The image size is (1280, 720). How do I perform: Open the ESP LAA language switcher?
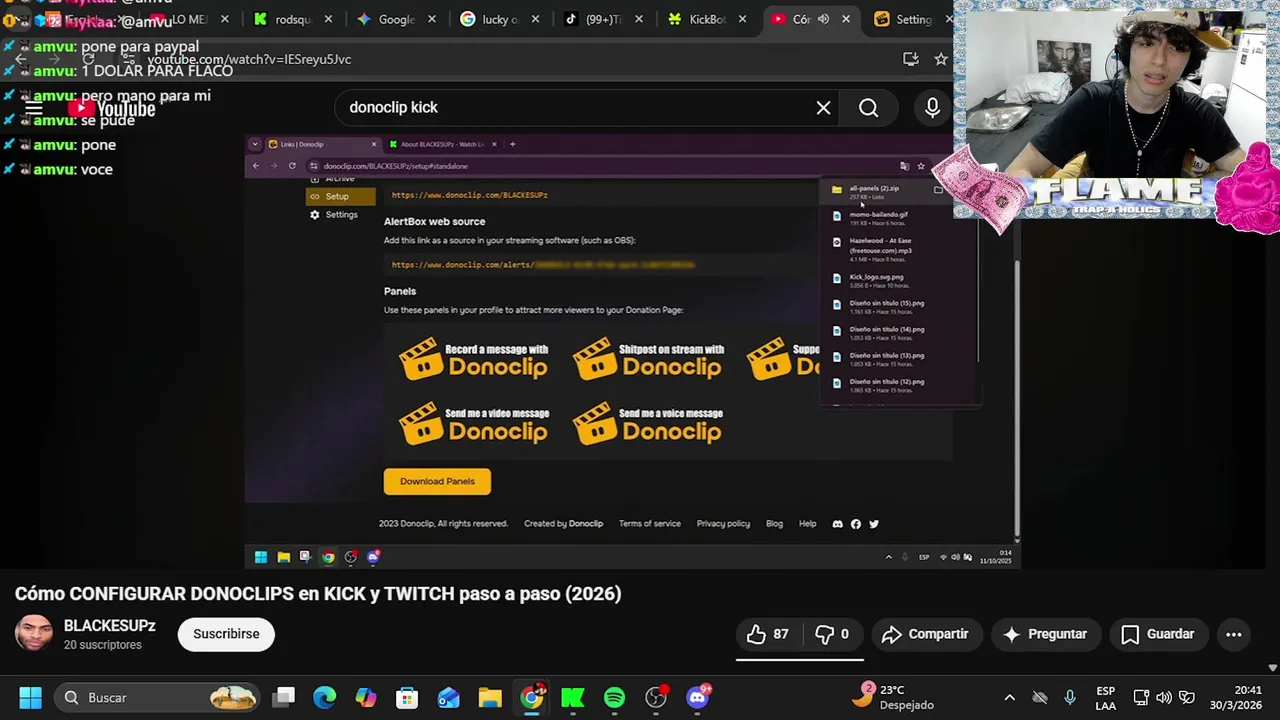click(x=1105, y=697)
